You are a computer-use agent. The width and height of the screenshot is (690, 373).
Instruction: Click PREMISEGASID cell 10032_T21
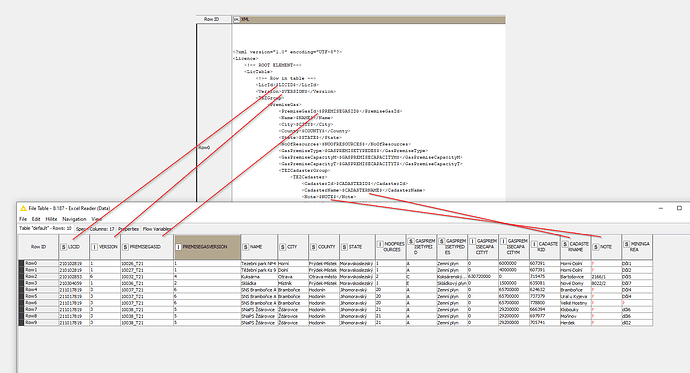point(147,277)
